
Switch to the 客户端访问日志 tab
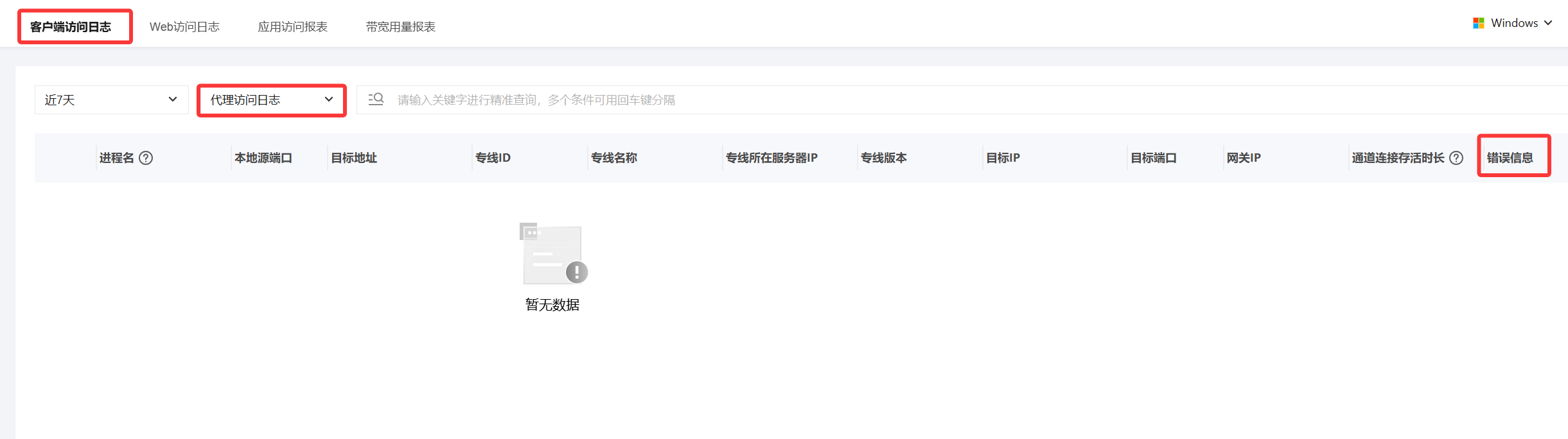71,27
